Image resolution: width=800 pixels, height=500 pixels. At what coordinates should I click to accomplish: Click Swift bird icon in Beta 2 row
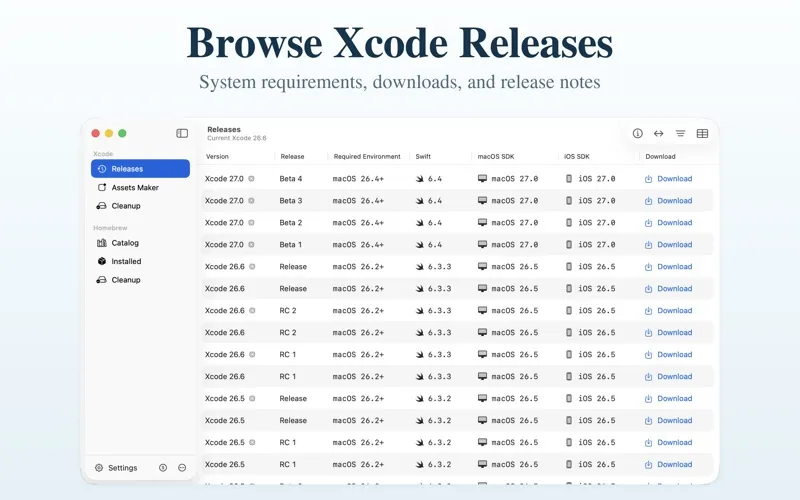click(x=420, y=223)
